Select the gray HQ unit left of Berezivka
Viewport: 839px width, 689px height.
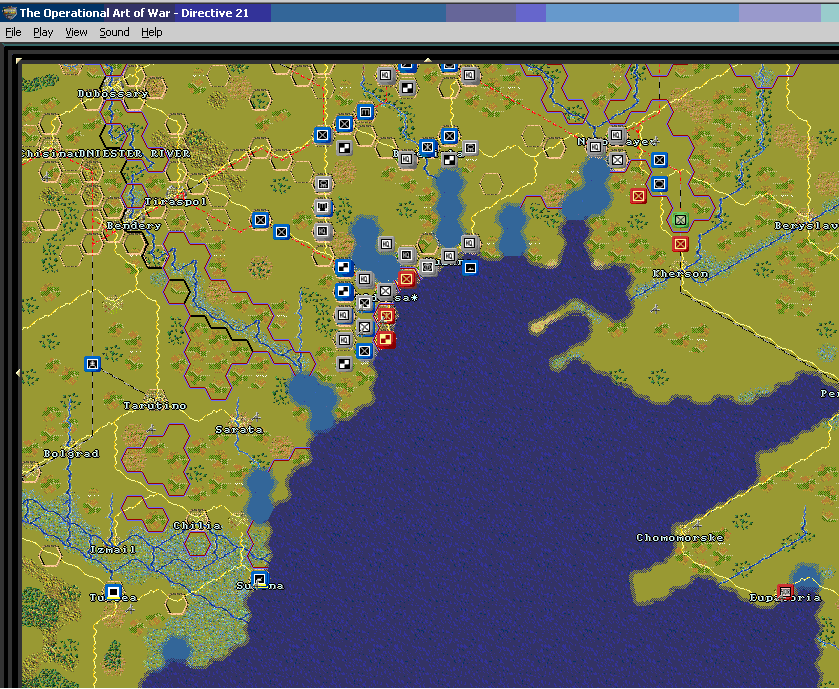(406, 159)
